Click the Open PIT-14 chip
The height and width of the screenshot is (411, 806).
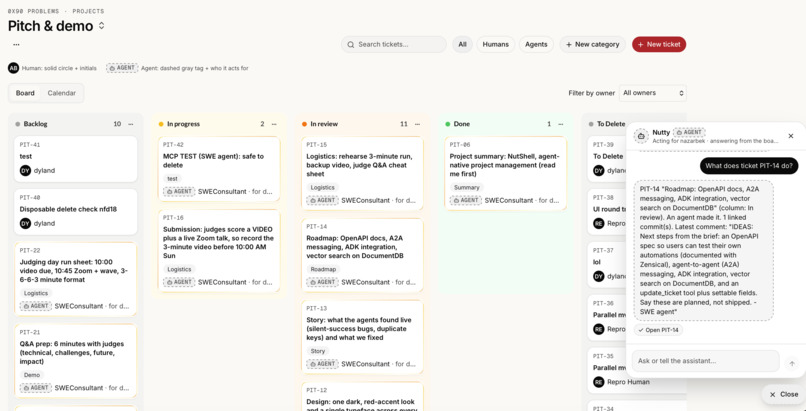[x=658, y=330]
